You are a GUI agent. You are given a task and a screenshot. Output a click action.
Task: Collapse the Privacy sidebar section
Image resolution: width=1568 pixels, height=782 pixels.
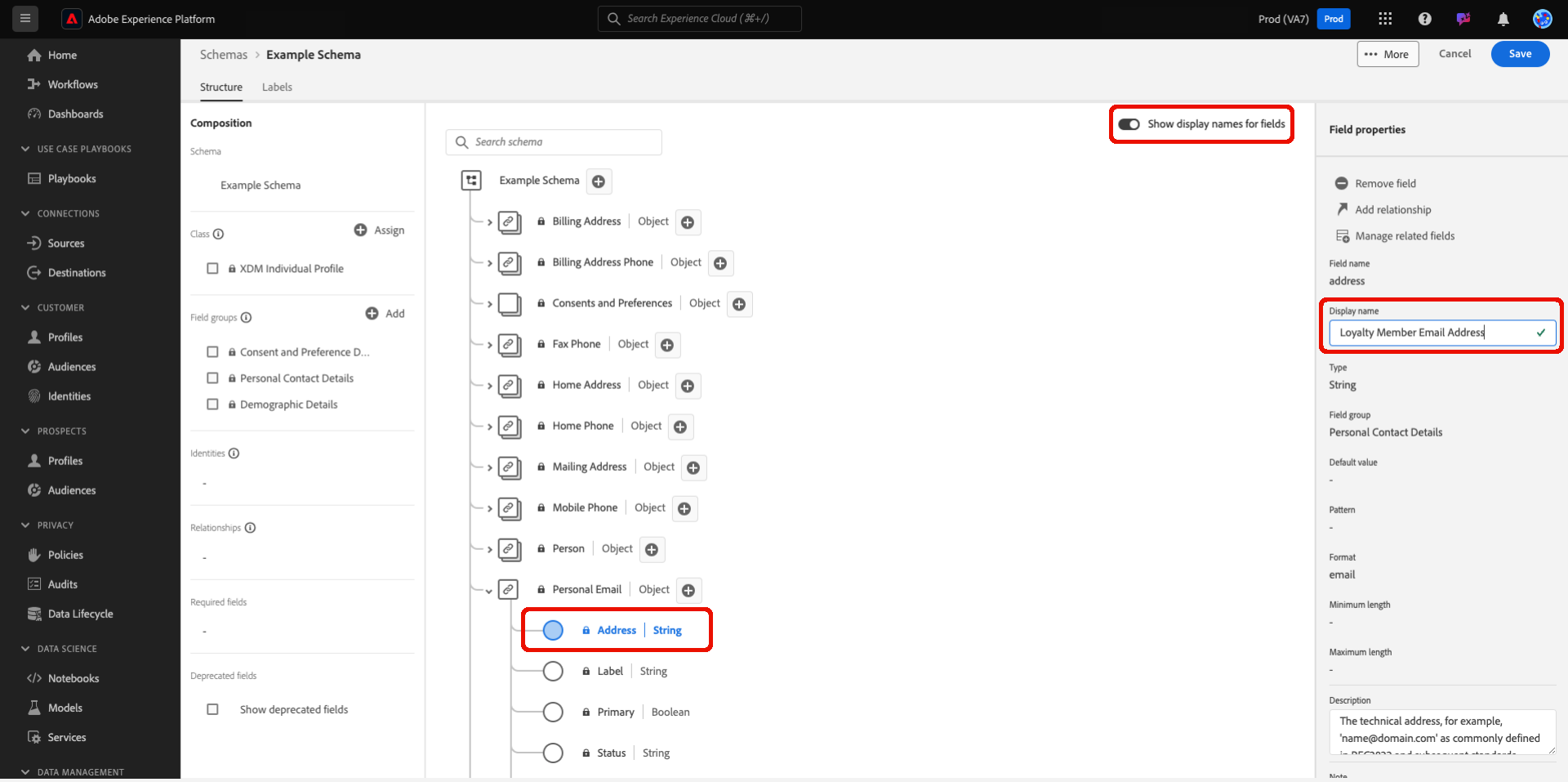(25, 525)
